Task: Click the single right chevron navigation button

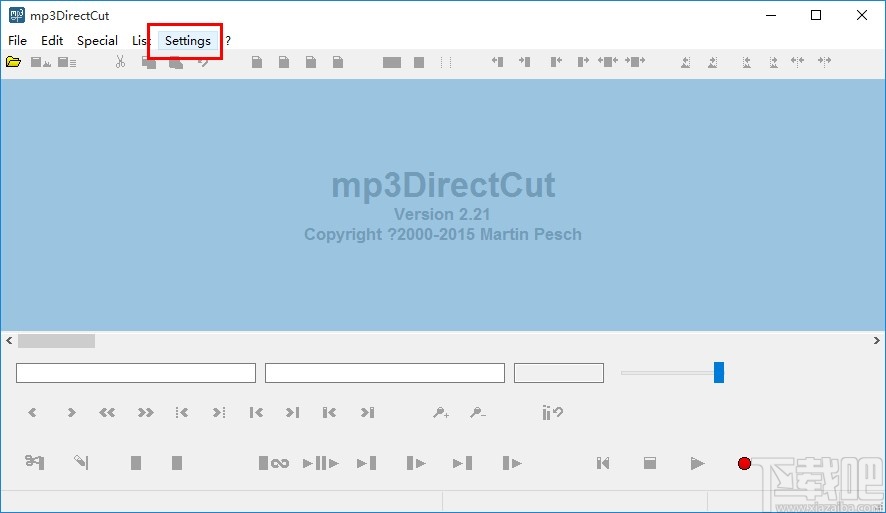Action: tap(71, 412)
